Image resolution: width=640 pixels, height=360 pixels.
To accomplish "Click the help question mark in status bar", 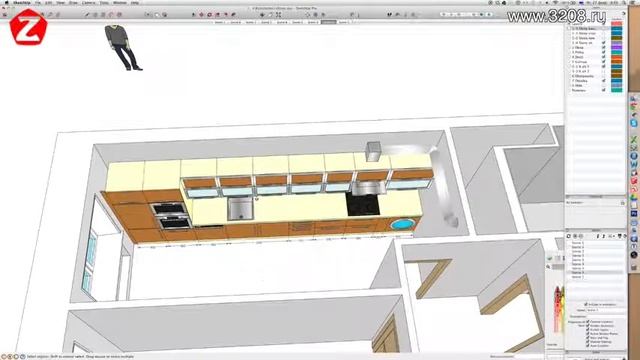I will tap(22, 356).
